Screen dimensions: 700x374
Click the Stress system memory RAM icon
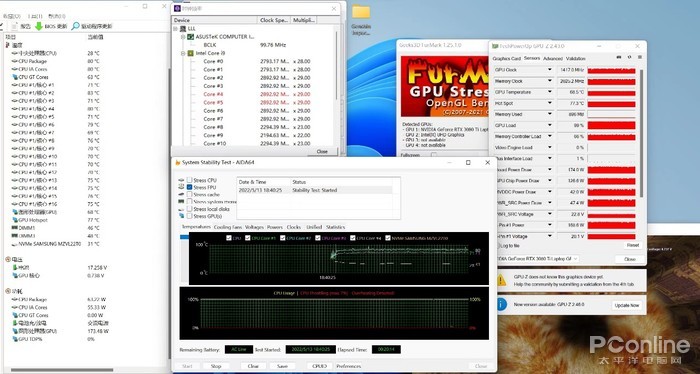click(x=181, y=202)
